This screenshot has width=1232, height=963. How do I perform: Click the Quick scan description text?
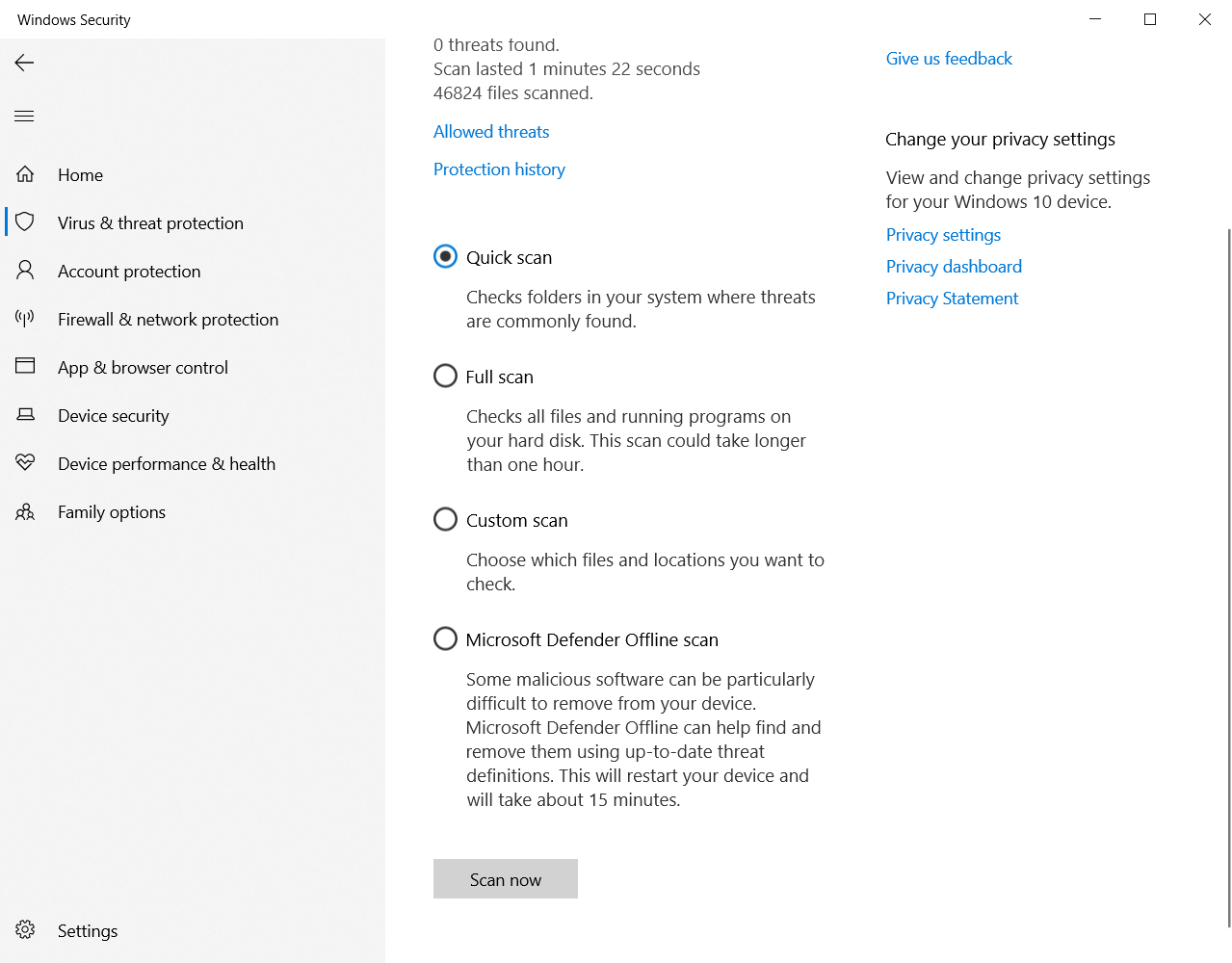tap(641, 309)
